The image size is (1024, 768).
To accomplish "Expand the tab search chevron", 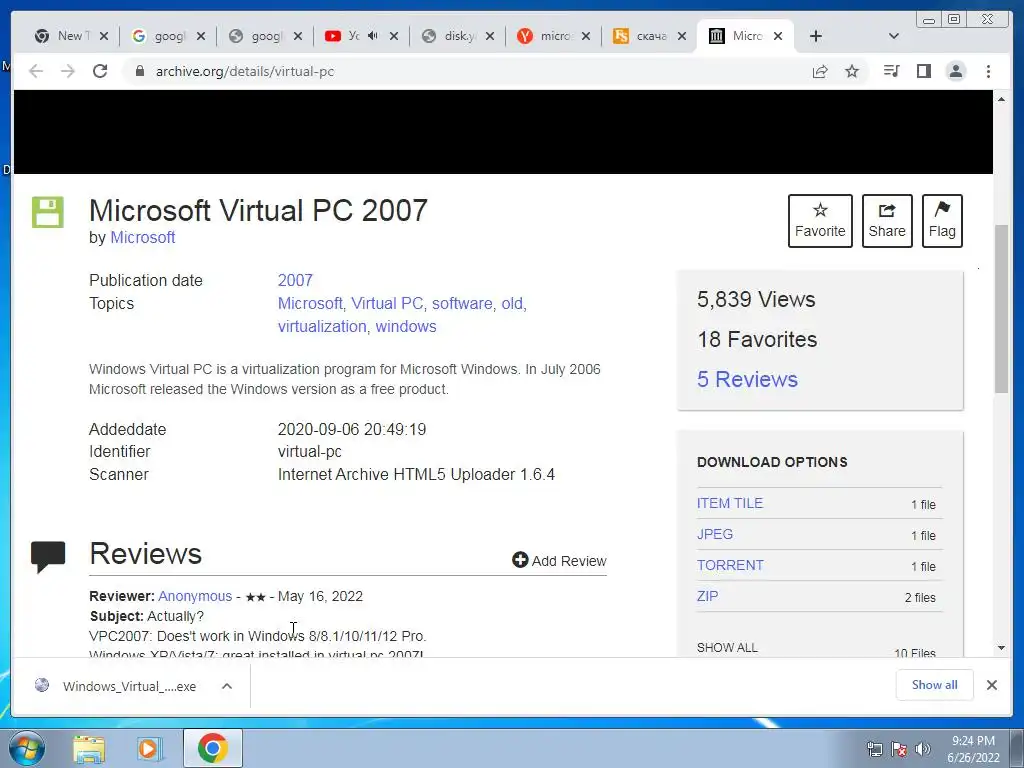I will 894,36.
